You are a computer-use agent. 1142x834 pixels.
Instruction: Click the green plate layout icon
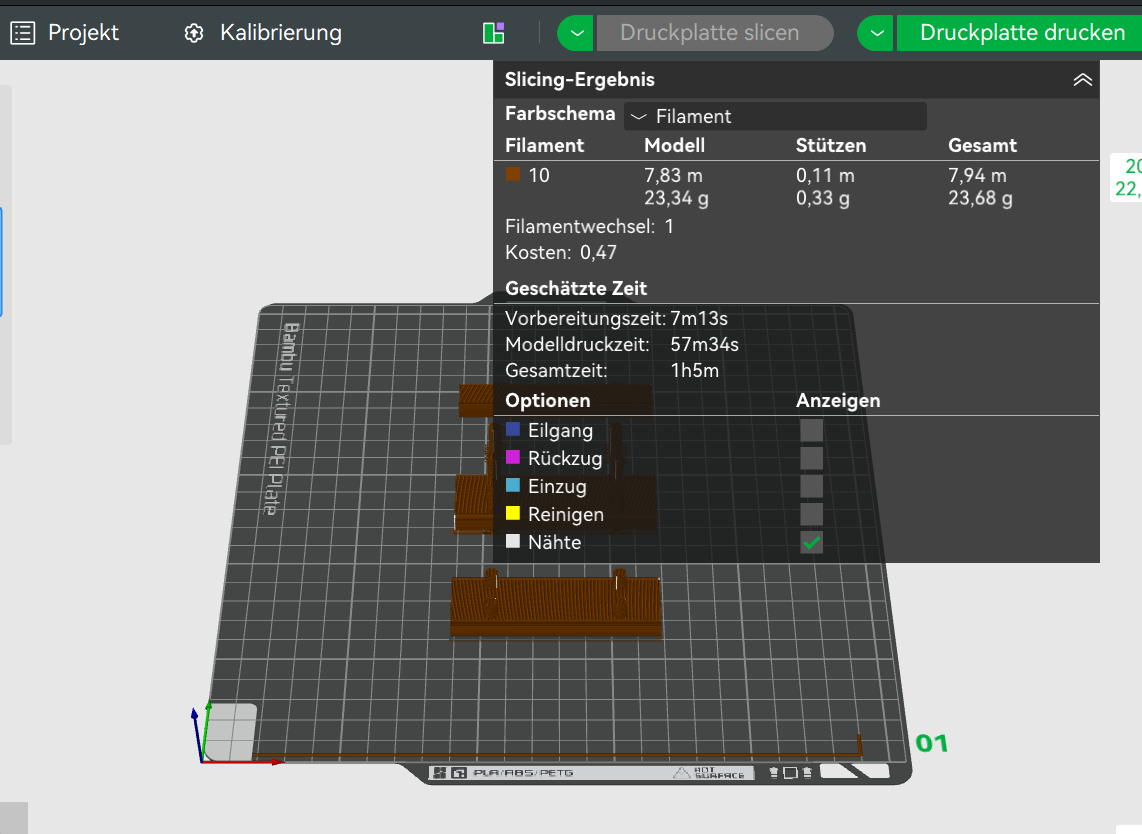click(x=493, y=33)
